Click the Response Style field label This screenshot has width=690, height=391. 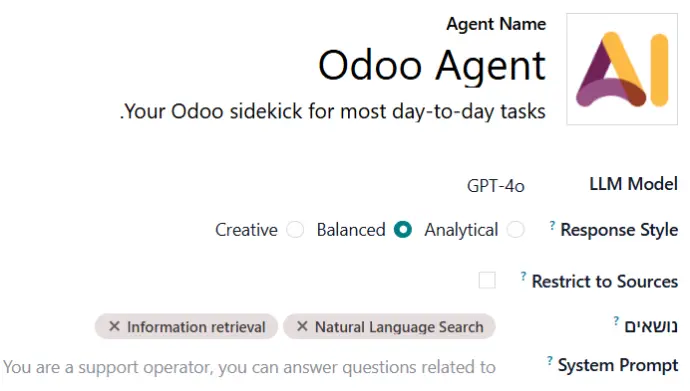(x=619, y=230)
